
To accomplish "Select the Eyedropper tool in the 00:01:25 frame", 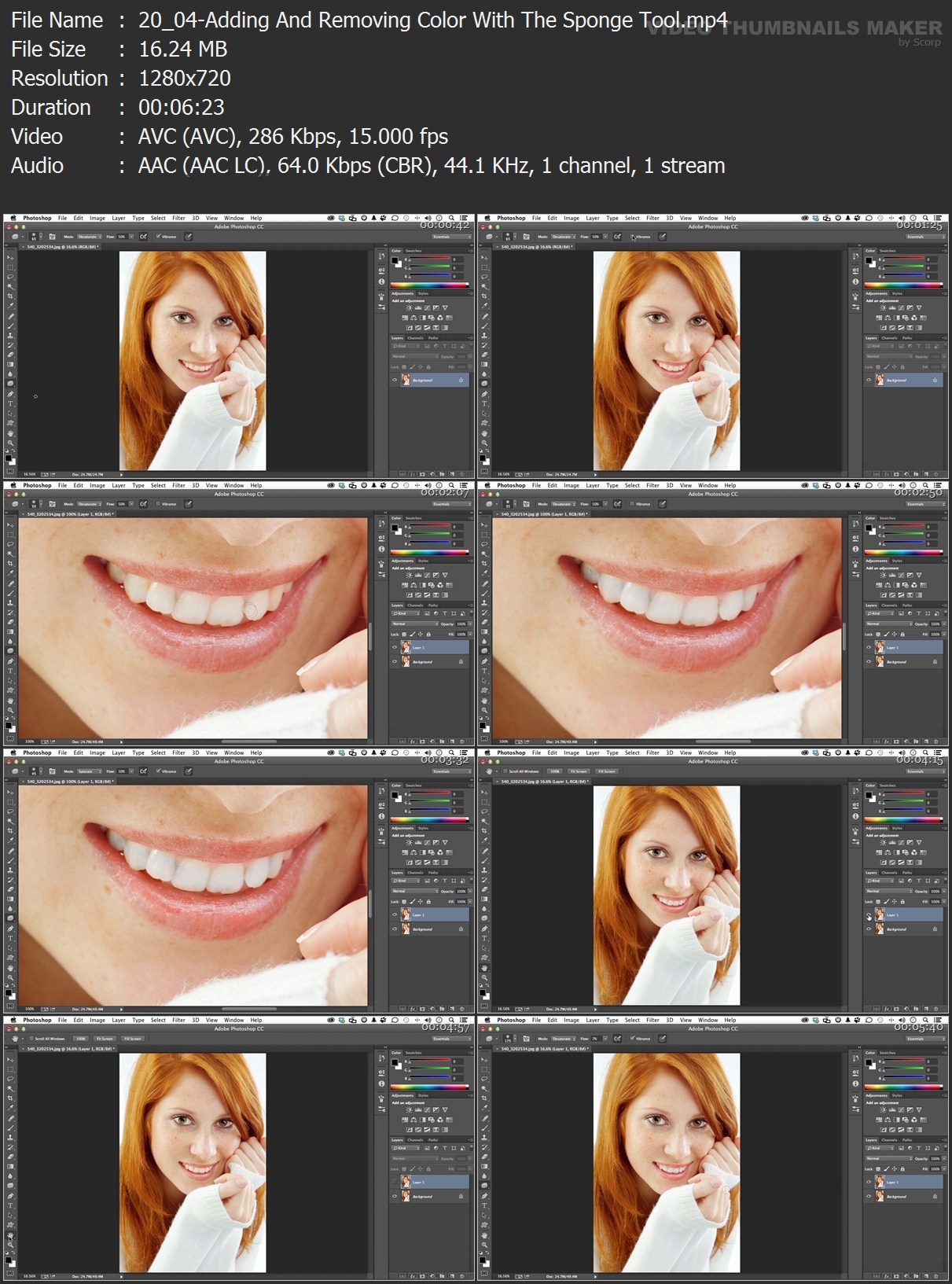I will 484,306.
